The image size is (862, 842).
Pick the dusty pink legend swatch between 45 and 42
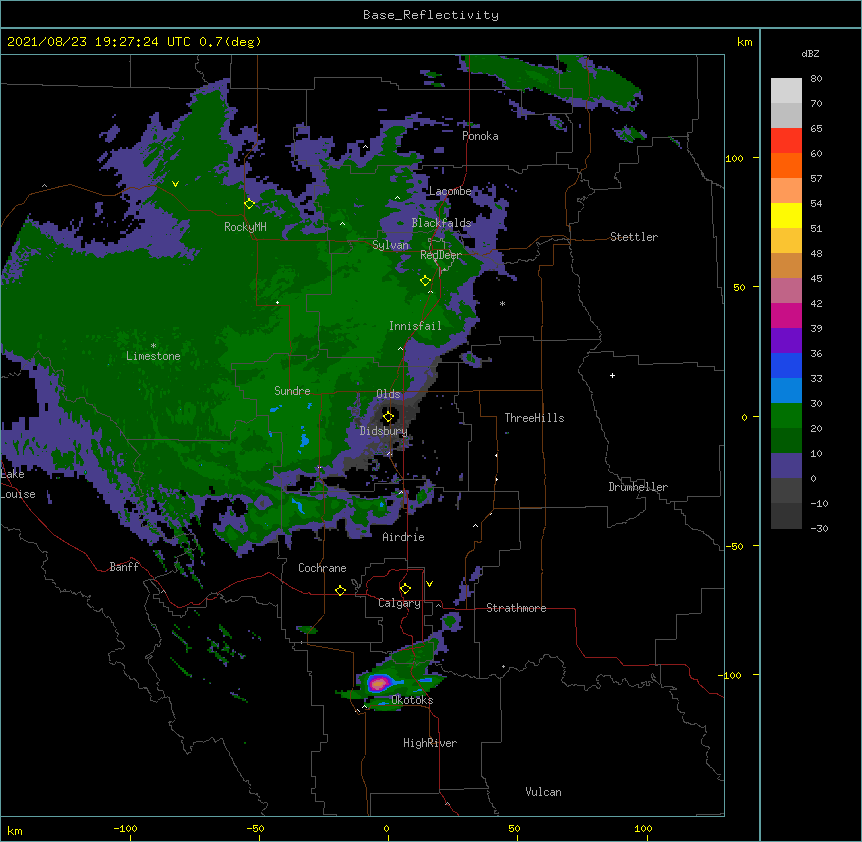[786, 290]
